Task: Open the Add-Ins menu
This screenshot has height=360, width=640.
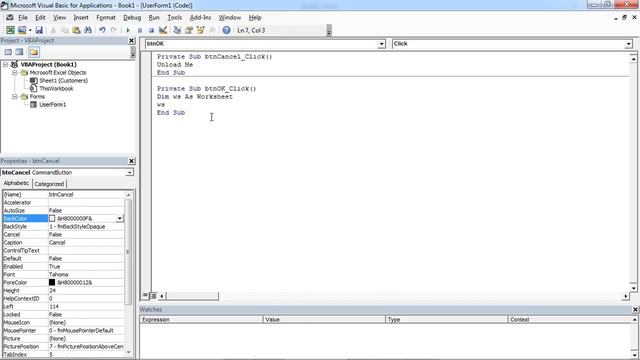Action: point(200,18)
